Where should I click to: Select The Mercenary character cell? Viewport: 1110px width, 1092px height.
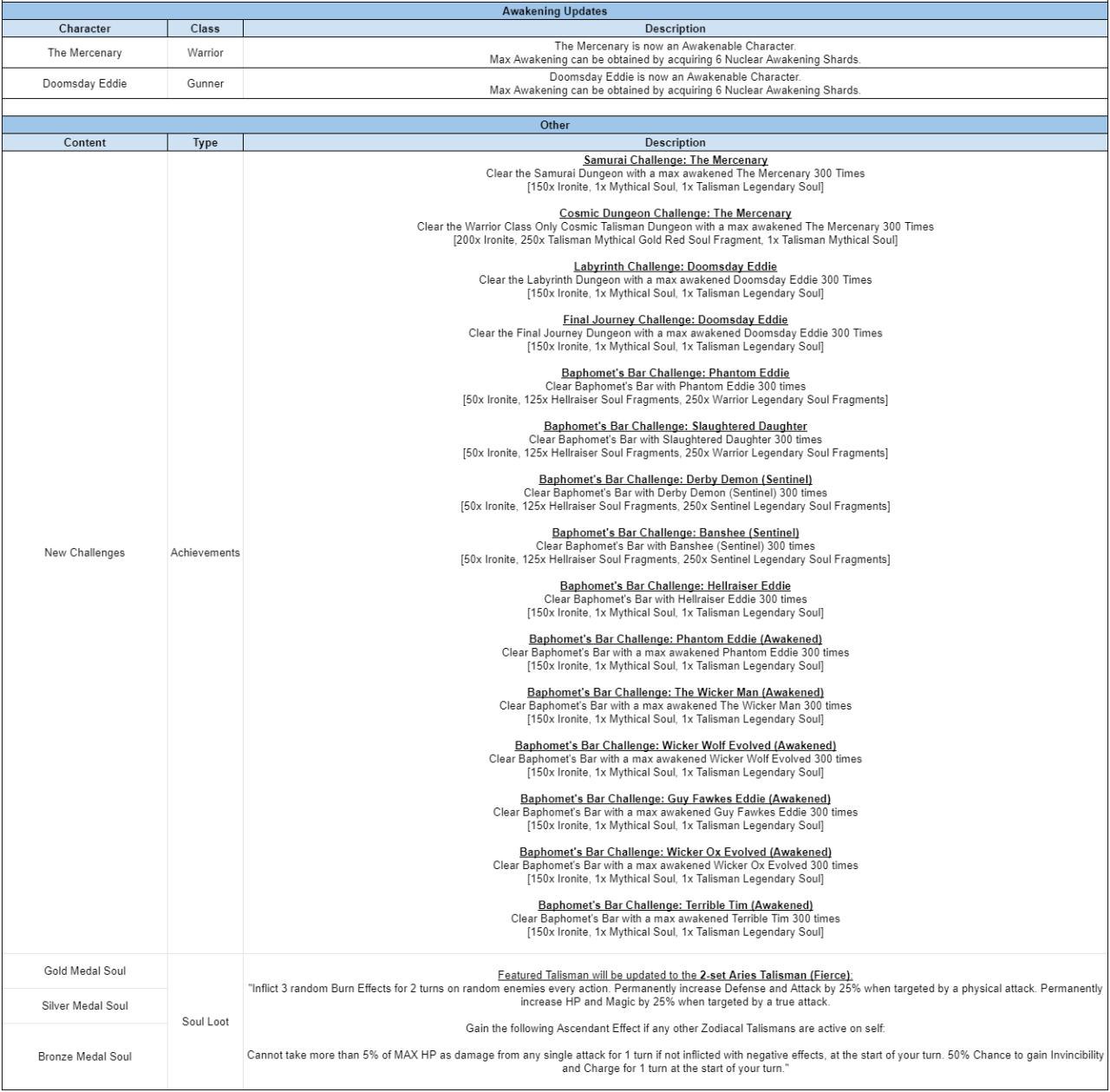tap(84, 53)
